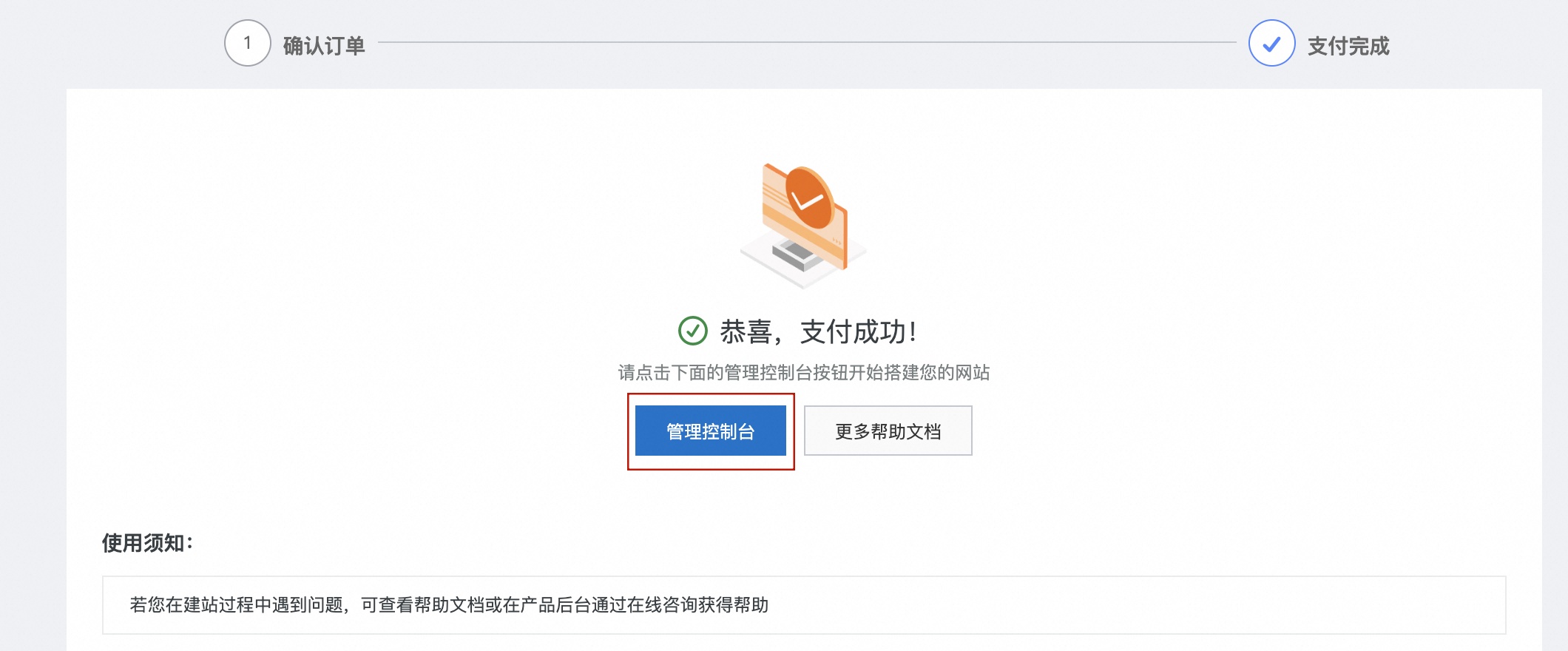Open the 管理控制台 console
Screen dimensions: 1568x651
[x=711, y=431]
